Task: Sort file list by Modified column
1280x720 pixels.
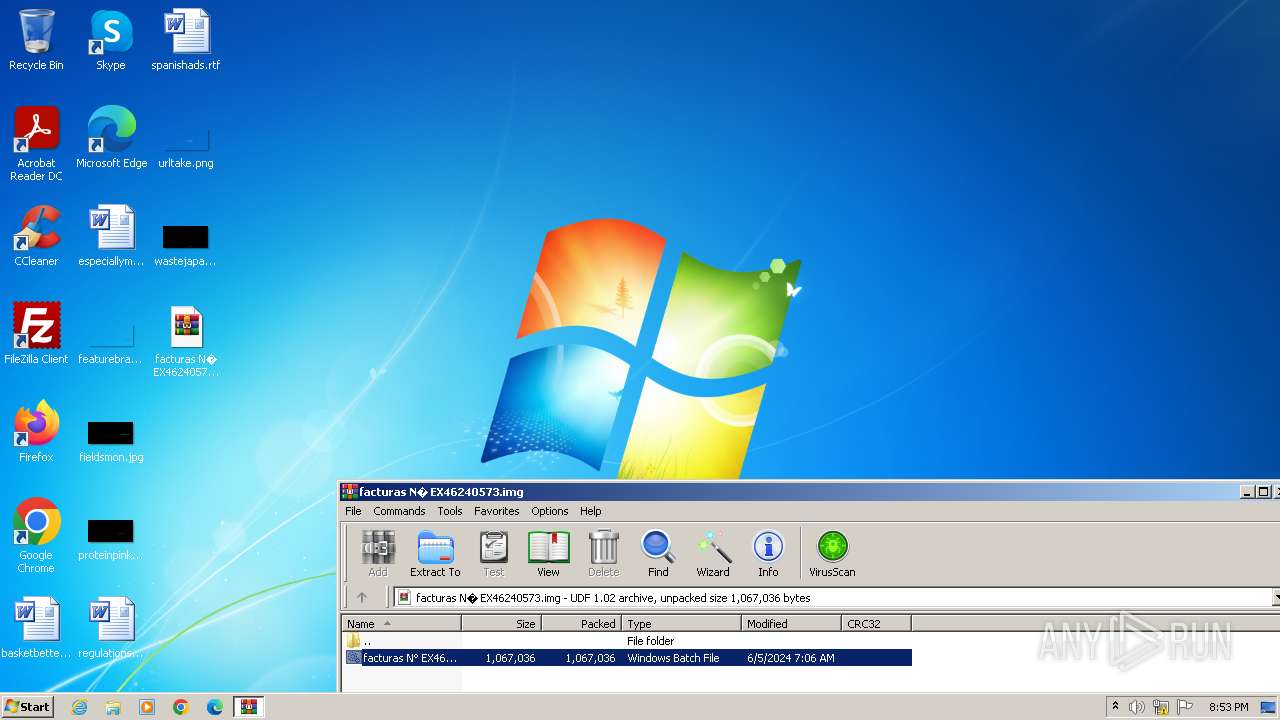Action: (x=792, y=623)
